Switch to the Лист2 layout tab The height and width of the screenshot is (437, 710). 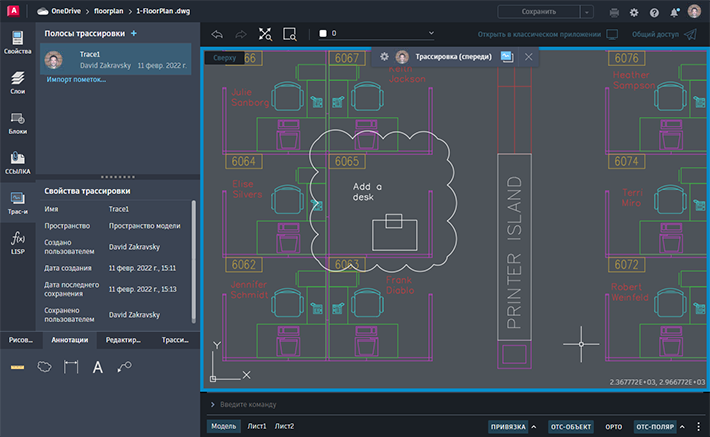click(x=284, y=426)
